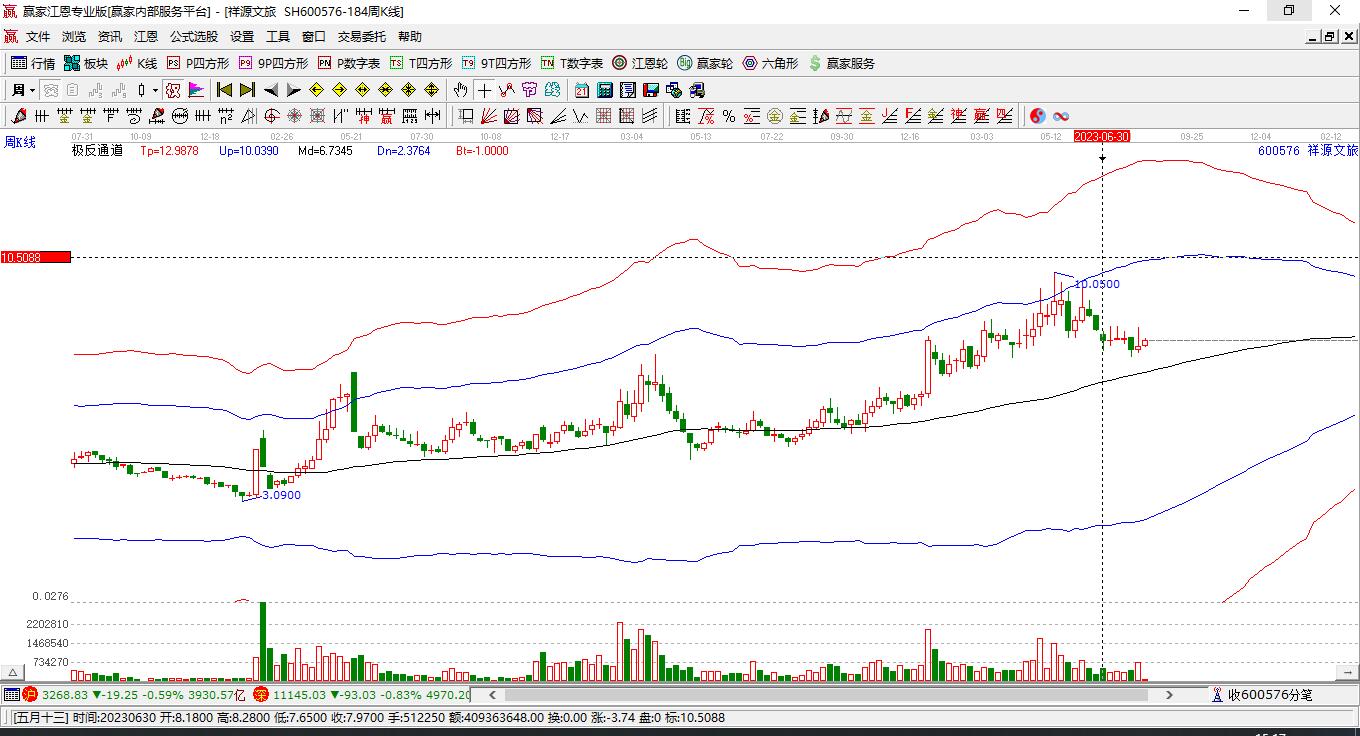Open the 江恩 menu

click(x=146, y=37)
